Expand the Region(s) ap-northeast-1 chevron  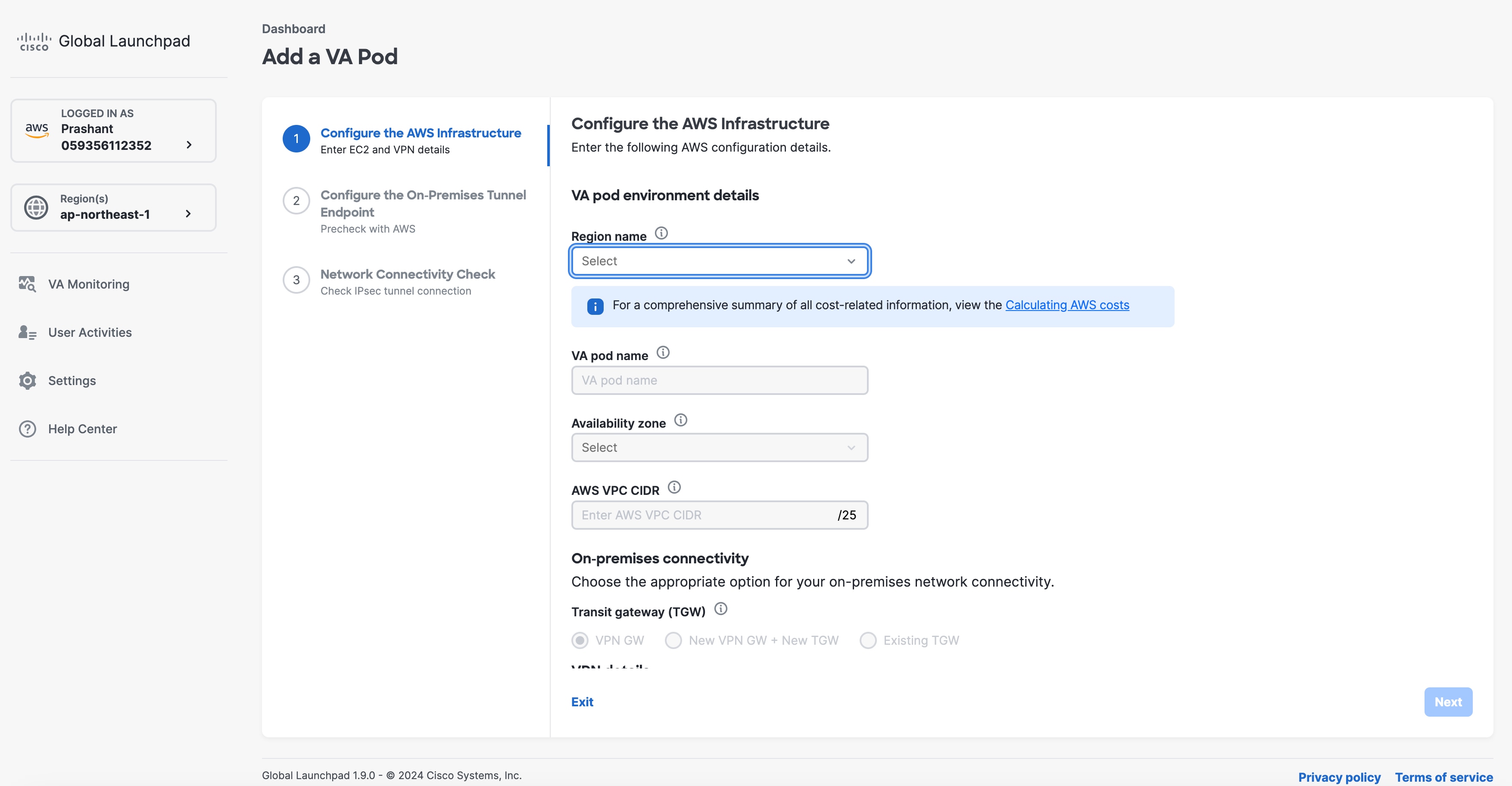[188, 214]
